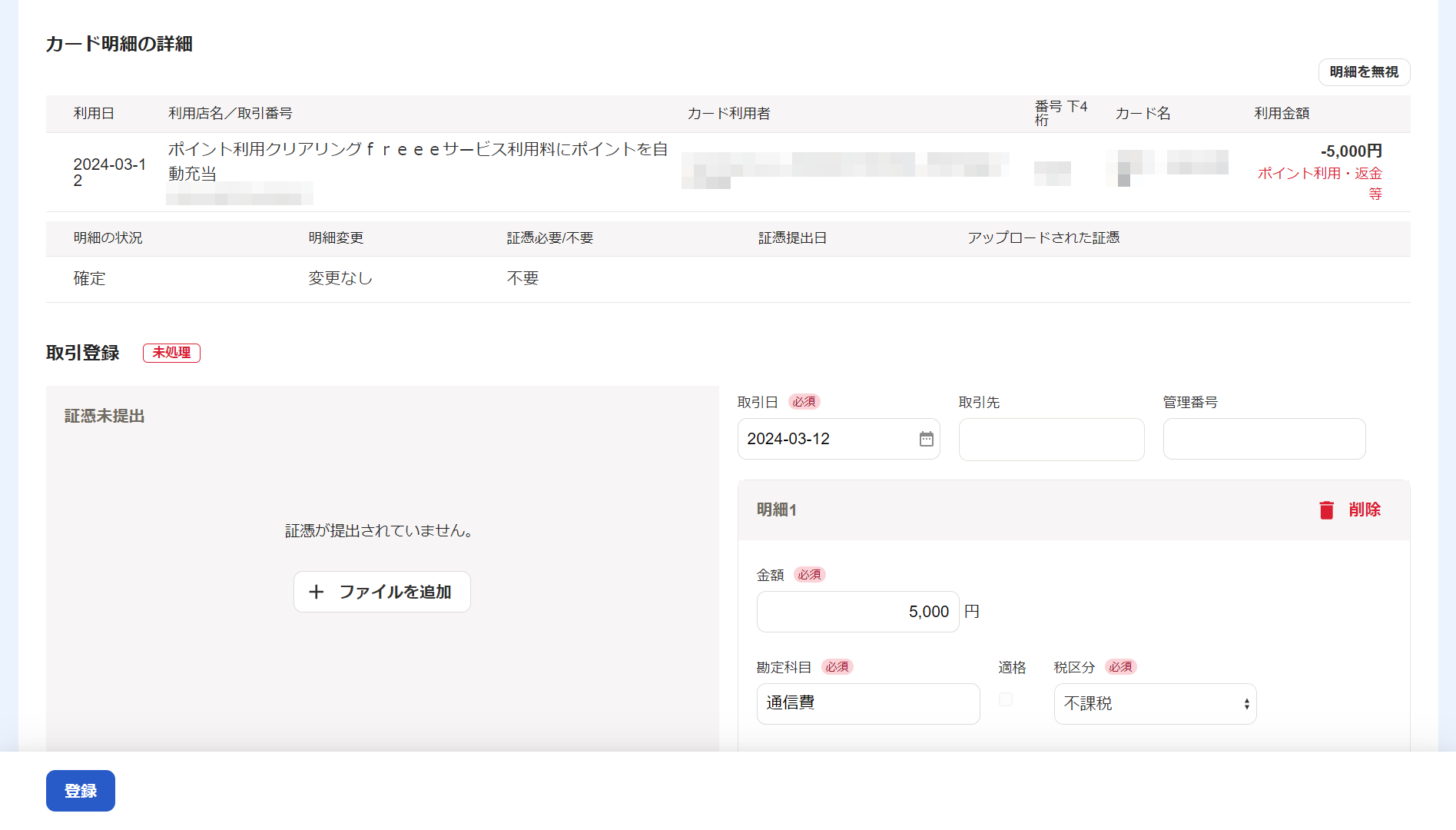Click the 取引登録 heading
1456x830 pixels.
pyautogui.click(x=83, y=353)
